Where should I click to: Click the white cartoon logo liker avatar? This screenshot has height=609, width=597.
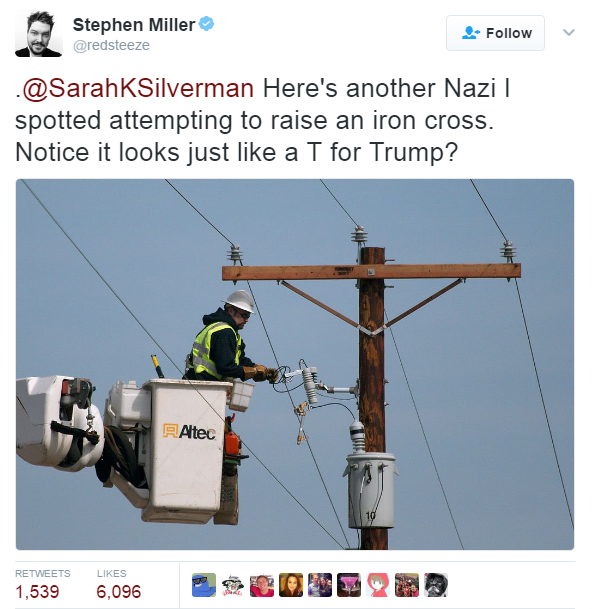pos(233,585)
